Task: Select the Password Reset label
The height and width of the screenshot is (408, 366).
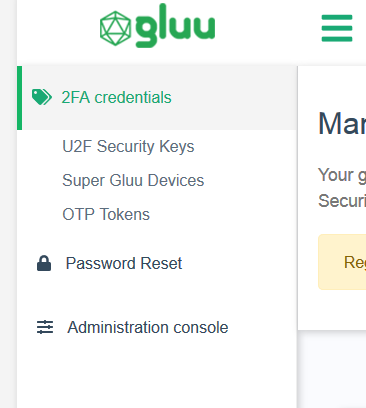Action: pyautogui.click(x=124, y=263)
